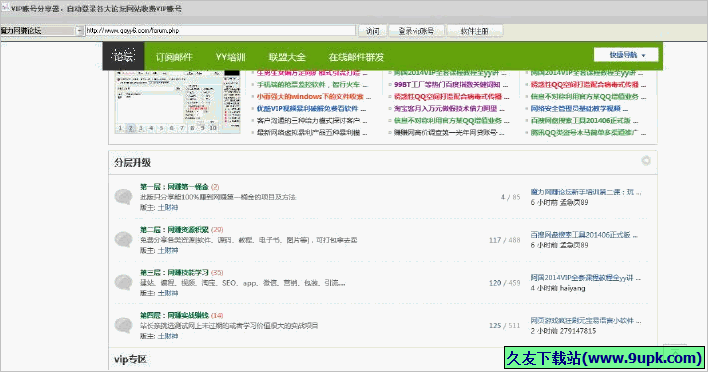708x372 pixels.
Task: Open moderator 土财神 under 第四层
Action: [168, 336]
